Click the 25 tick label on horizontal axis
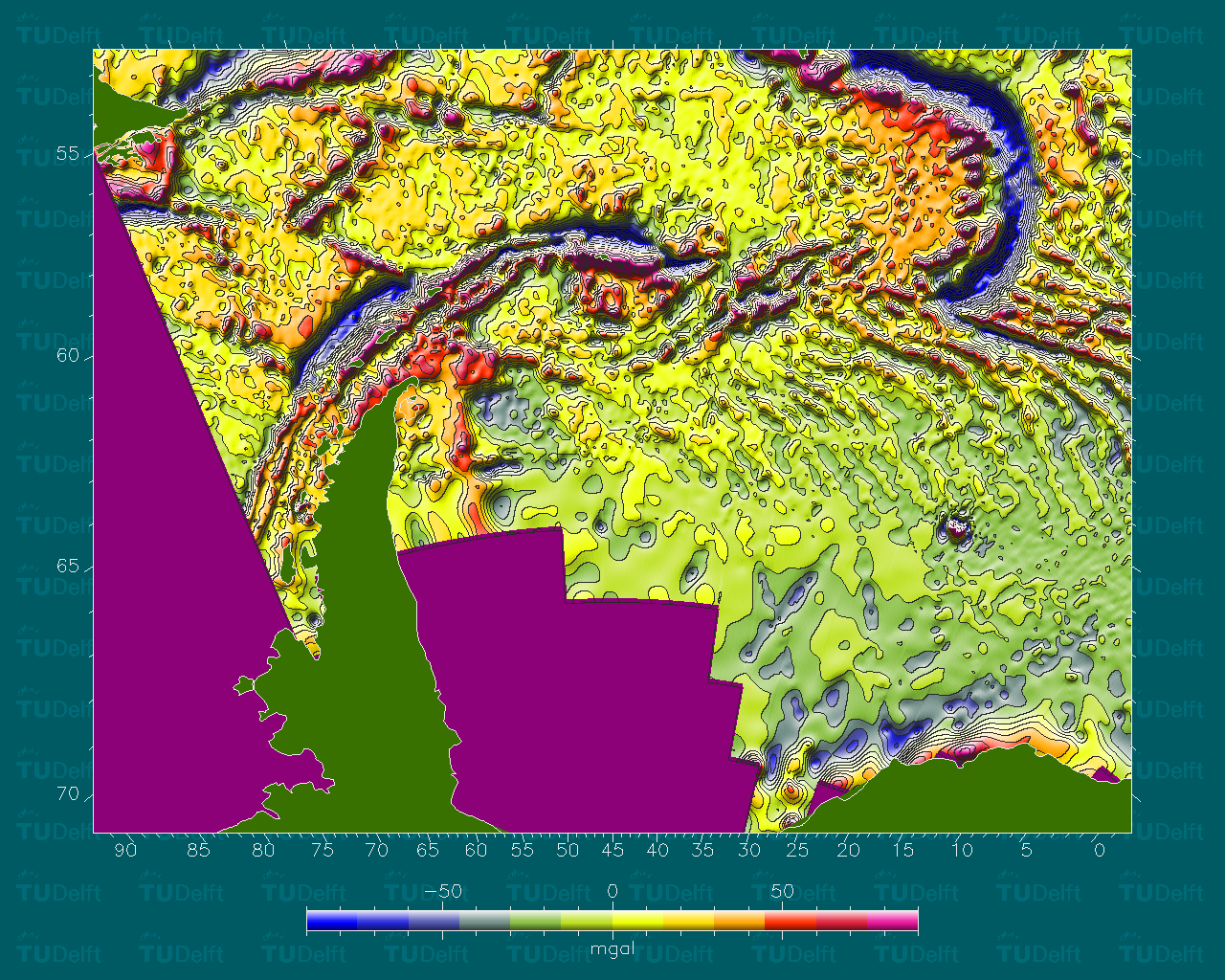Screen dimensions: 1225x980 point(797,850)
